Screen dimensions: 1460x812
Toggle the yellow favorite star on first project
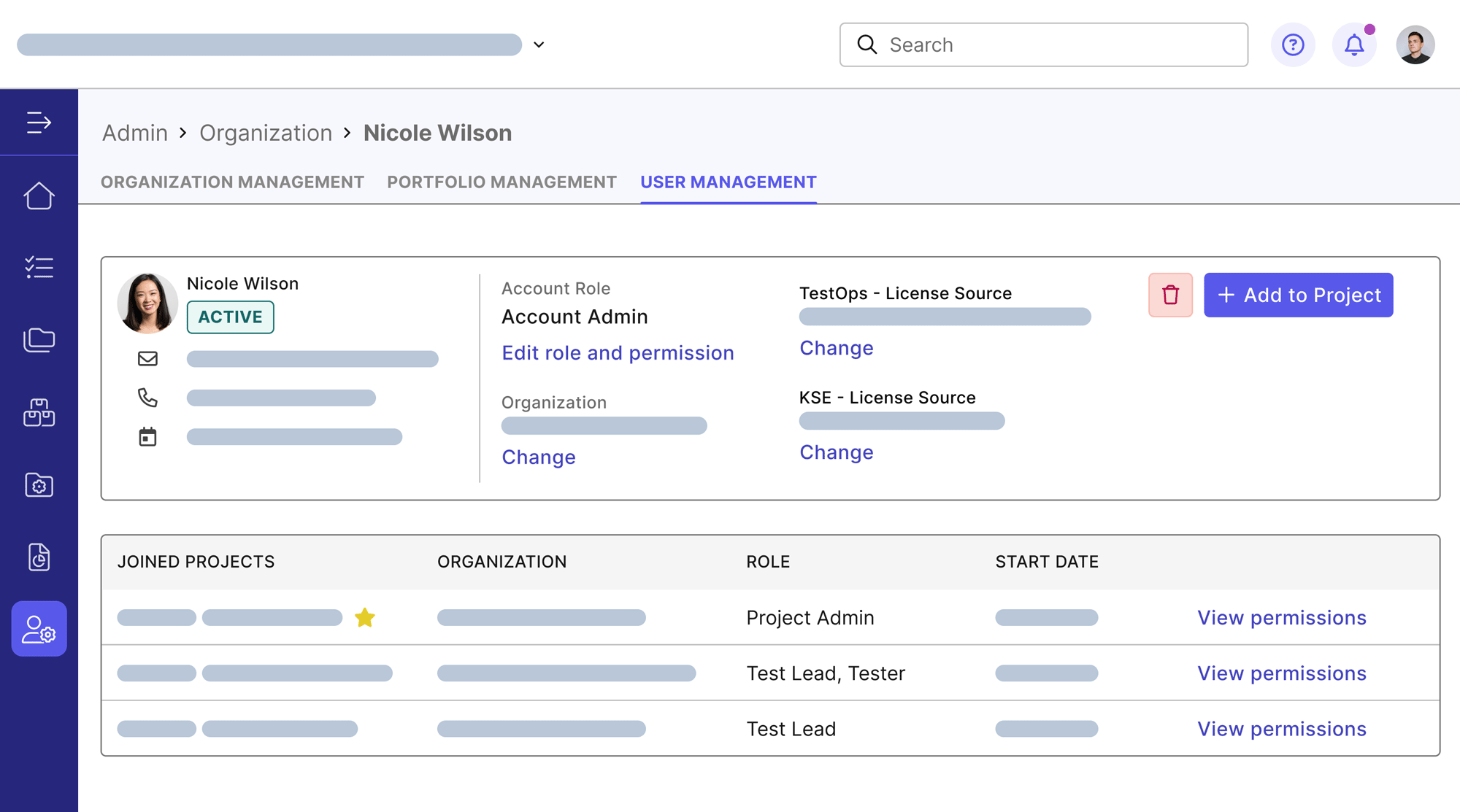click(x=364, y=618)
